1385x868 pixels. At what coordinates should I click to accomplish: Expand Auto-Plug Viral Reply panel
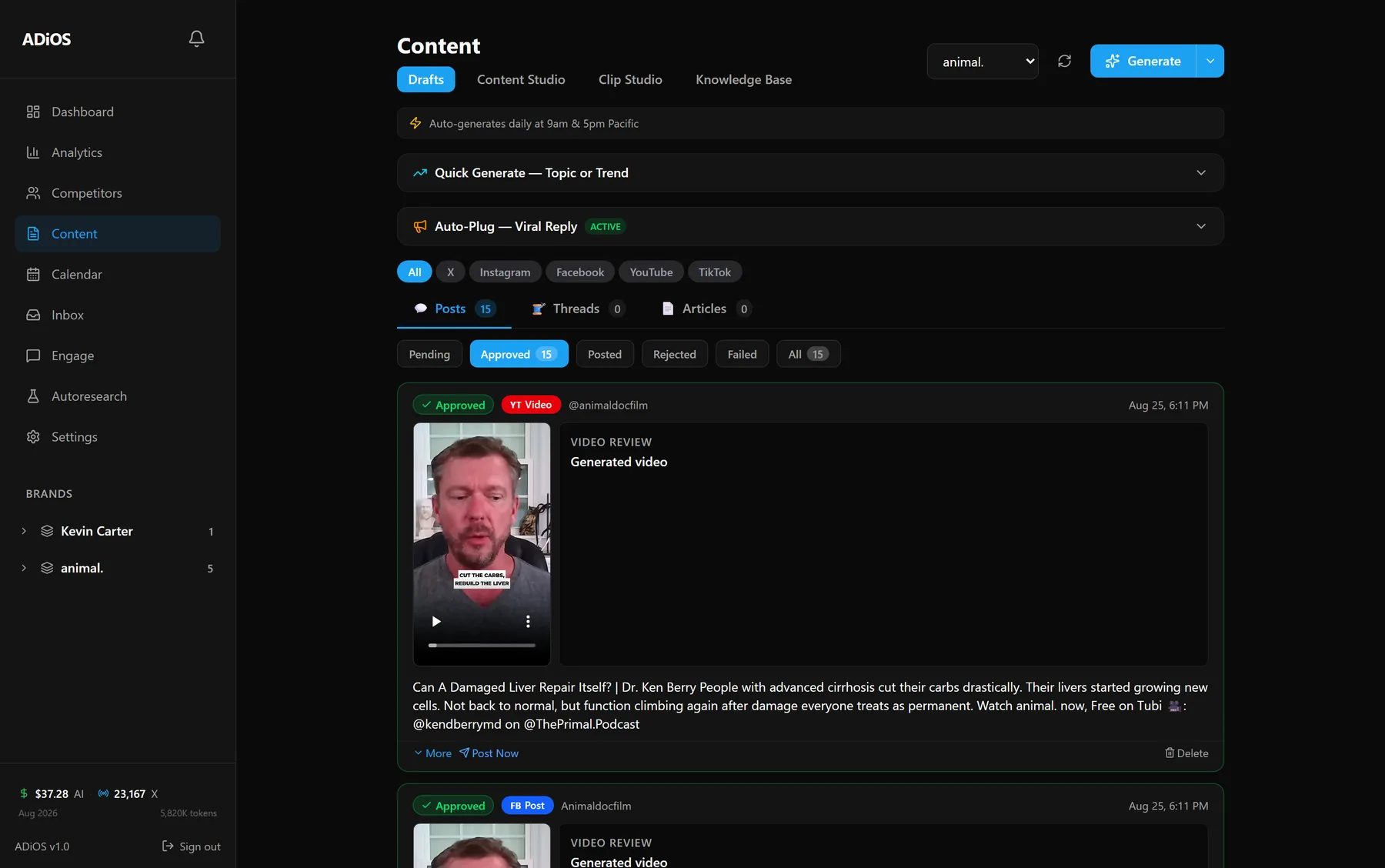[810, 226]
